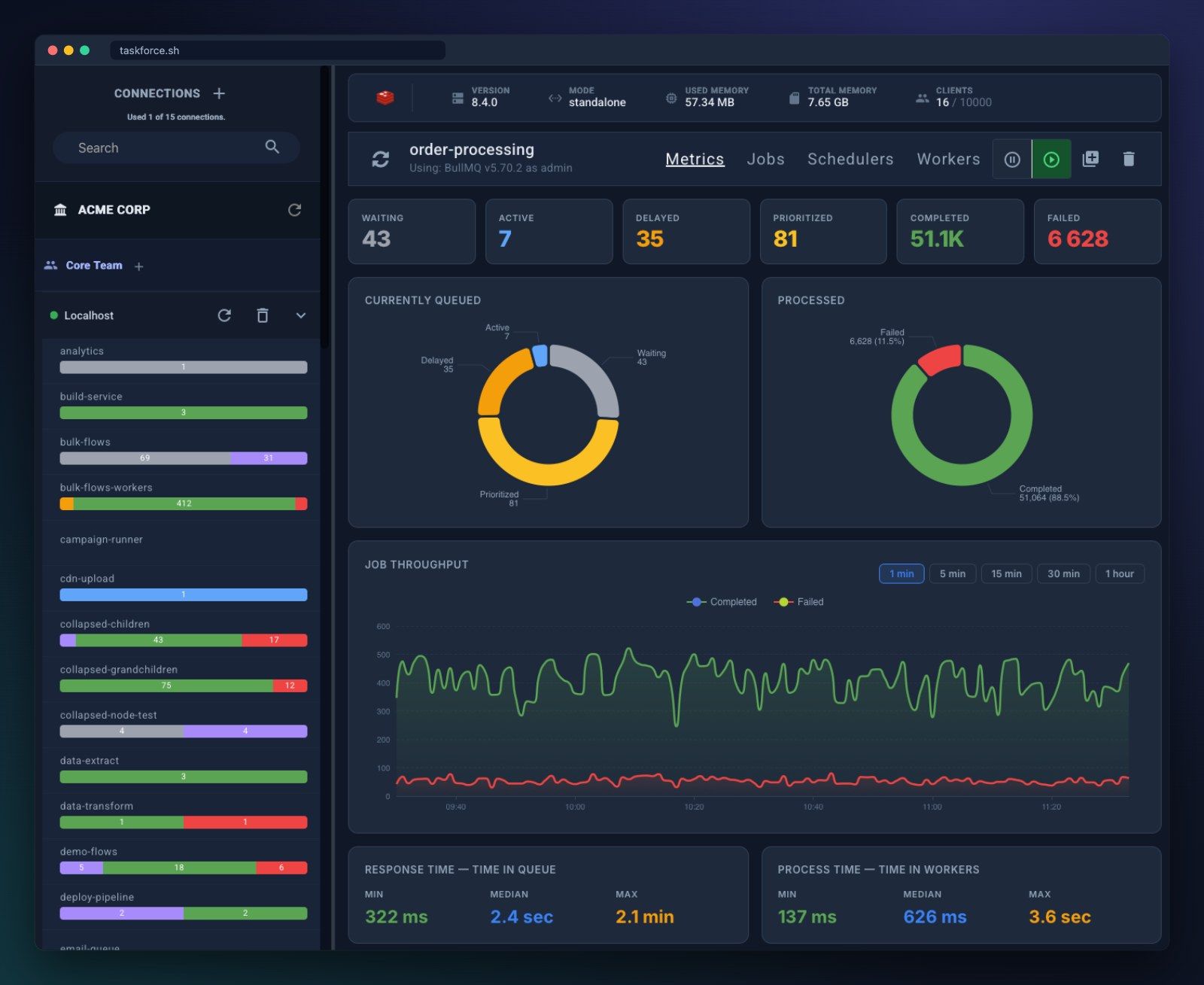This screenshot has height=985, width=1204.
Task: Click the cdn-upload blue progress bar
Action: click(184, 594)
